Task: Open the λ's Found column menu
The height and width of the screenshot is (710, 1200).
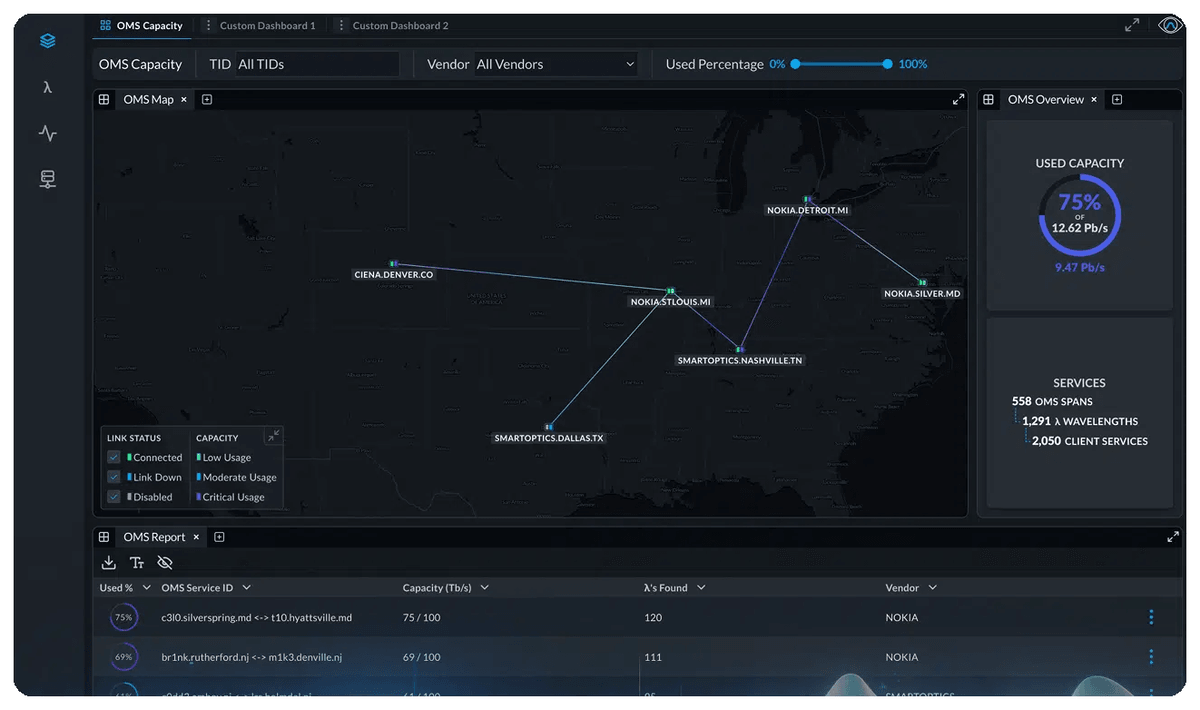Action: 701,588
